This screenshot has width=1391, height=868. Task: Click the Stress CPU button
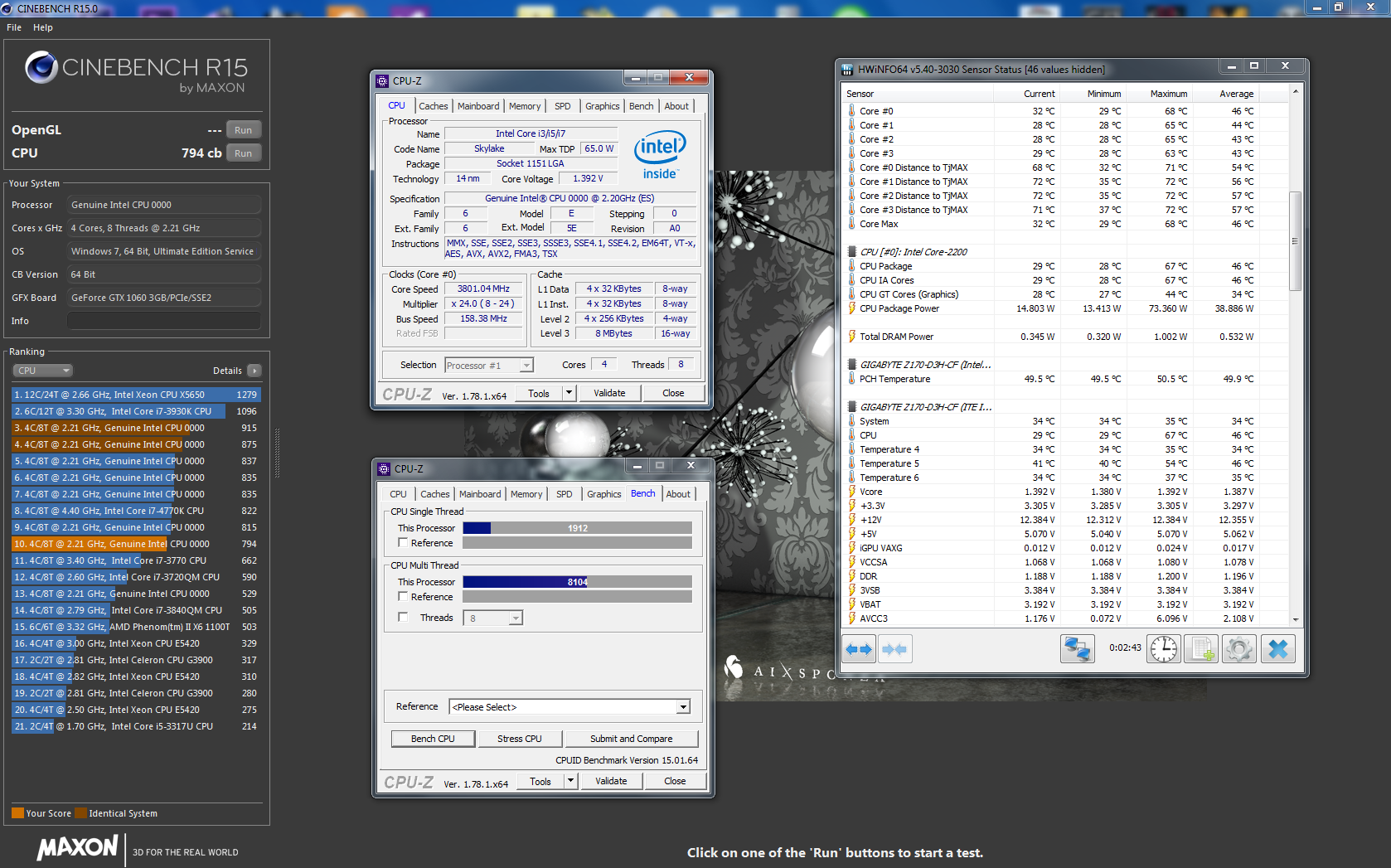tap(520, 739)
